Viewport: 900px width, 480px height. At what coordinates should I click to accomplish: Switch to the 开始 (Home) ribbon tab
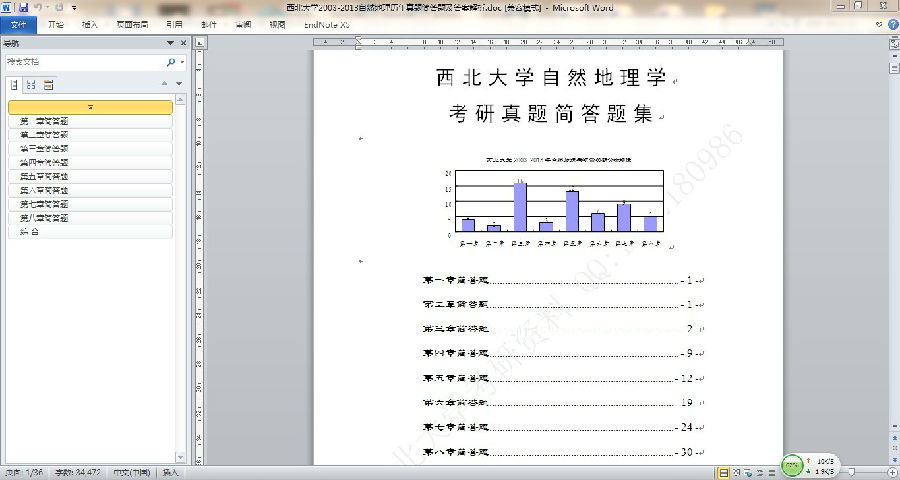pyautogui.click(x=56, y=25)
